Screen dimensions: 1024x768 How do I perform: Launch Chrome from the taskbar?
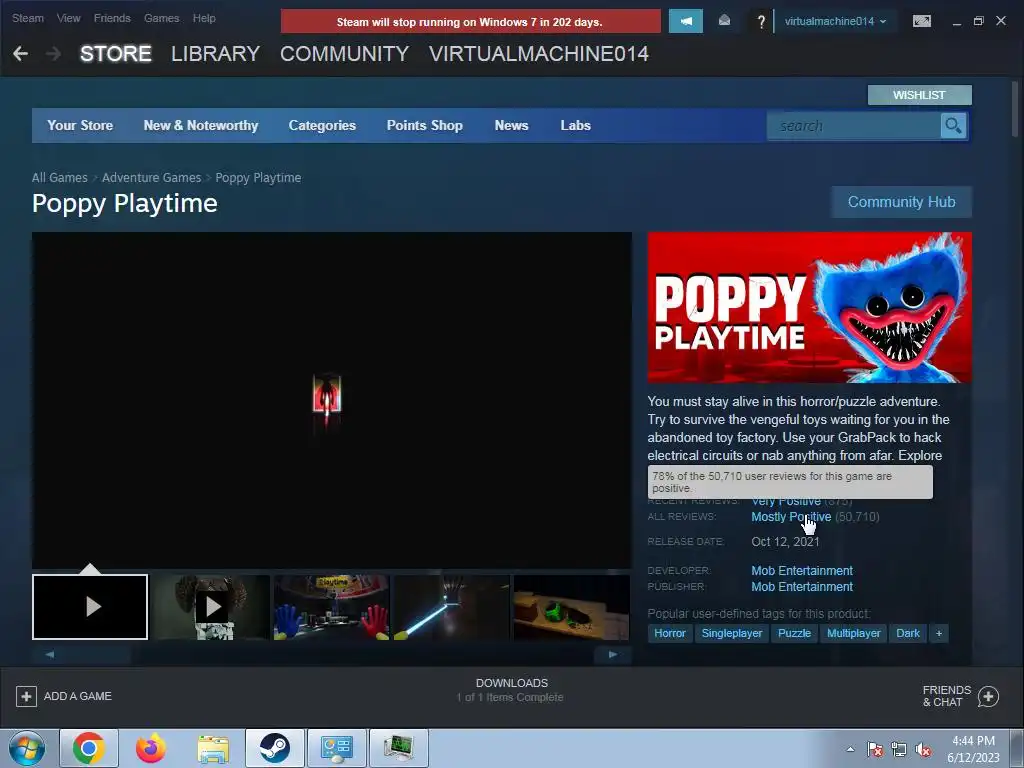point(89,748)
